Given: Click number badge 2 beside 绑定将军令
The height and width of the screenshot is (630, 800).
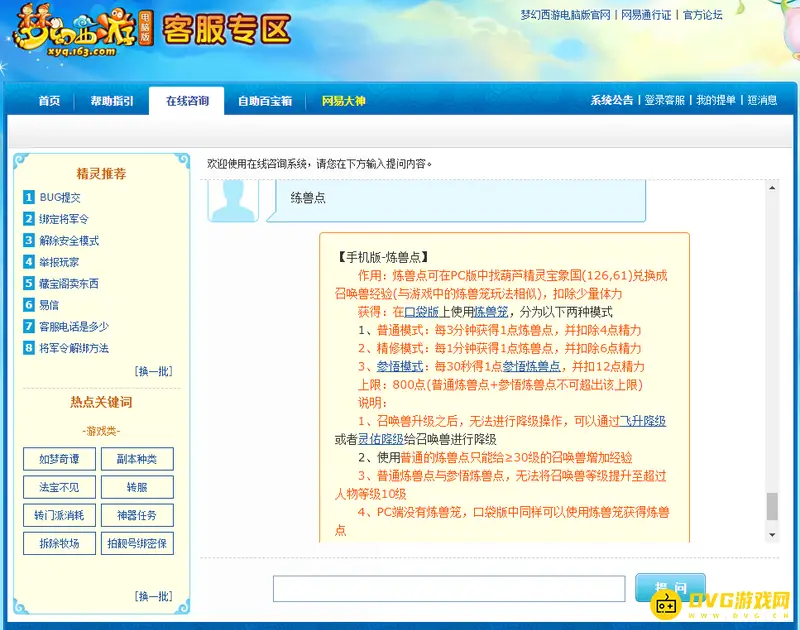Looking at the screenshot, I should tap(29, 219).
